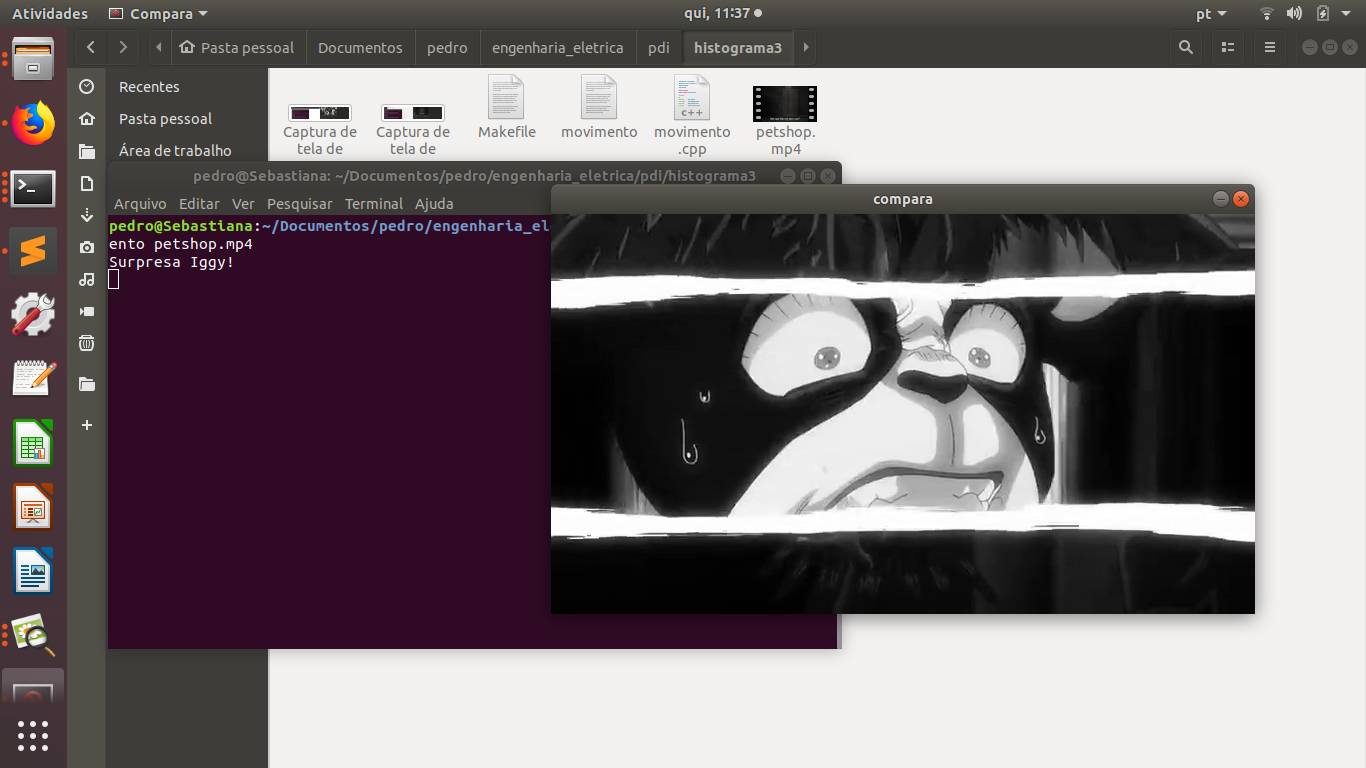Open Editar menu in Terminal
The height and width of the screenshot is (768, 1366).
point(199,203)
